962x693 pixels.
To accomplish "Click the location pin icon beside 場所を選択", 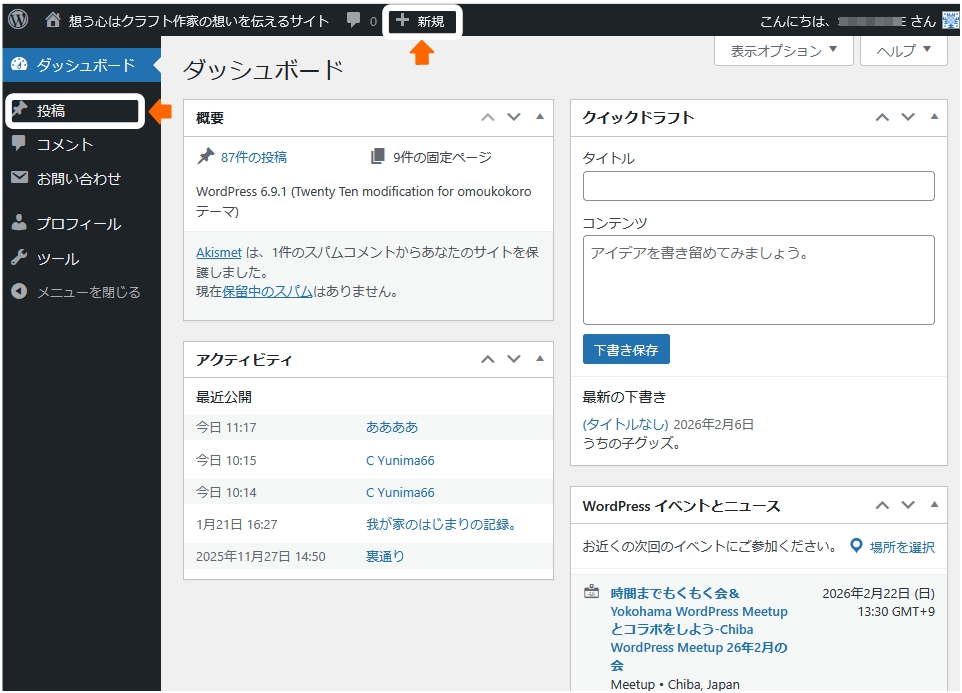I will [x=856, y=546].
